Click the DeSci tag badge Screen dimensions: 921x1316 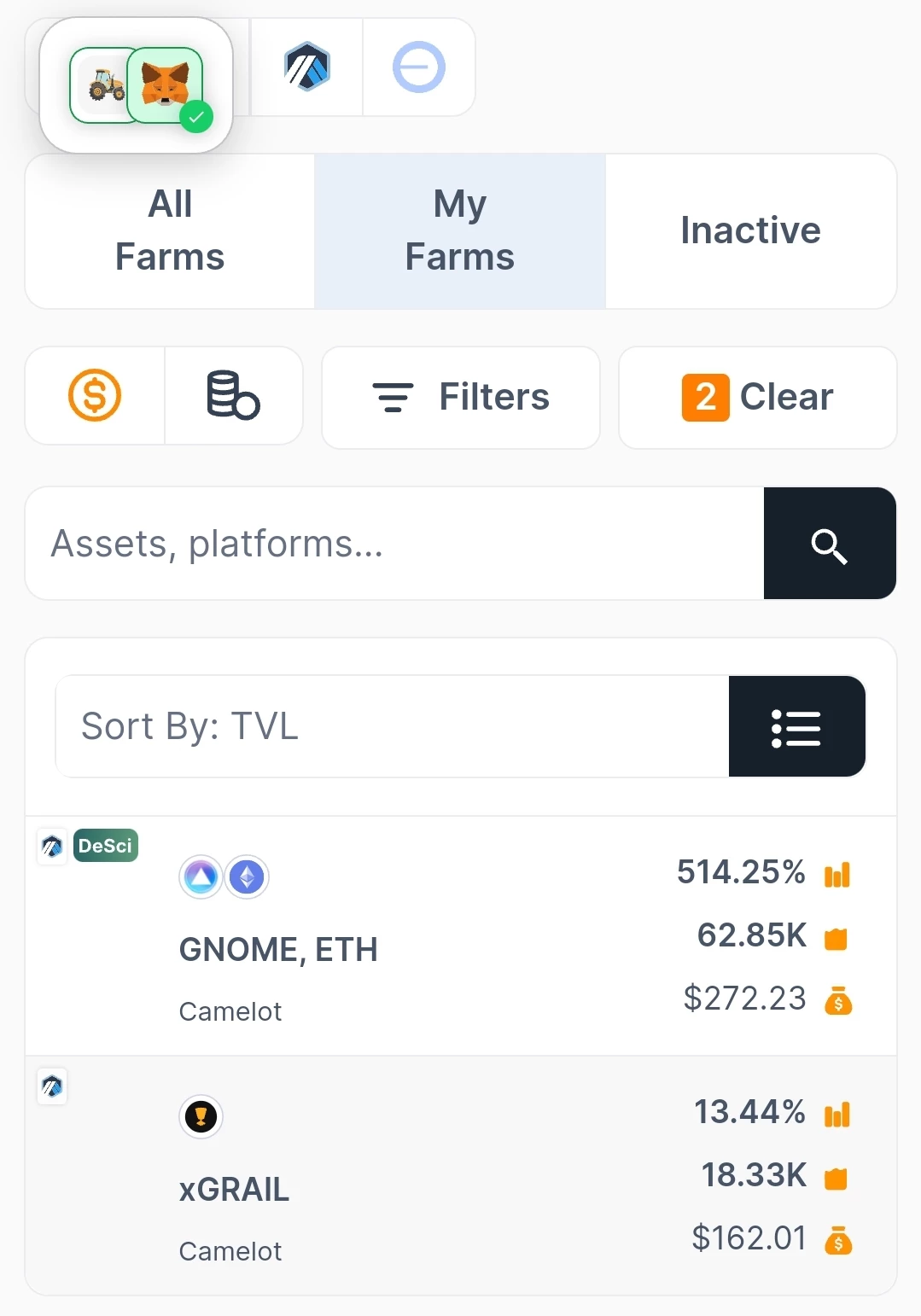click(106, 846)
